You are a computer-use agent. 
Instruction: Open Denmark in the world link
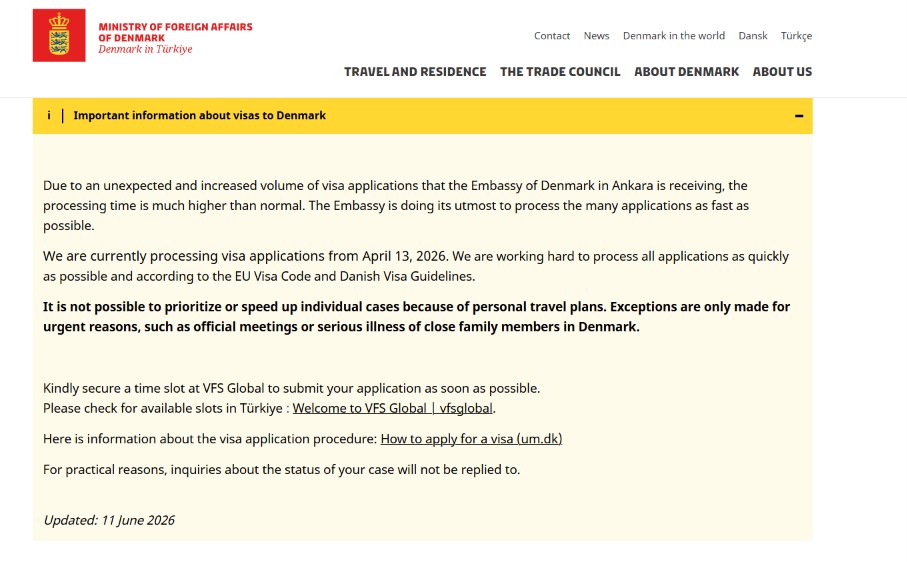tap(674, 36)
